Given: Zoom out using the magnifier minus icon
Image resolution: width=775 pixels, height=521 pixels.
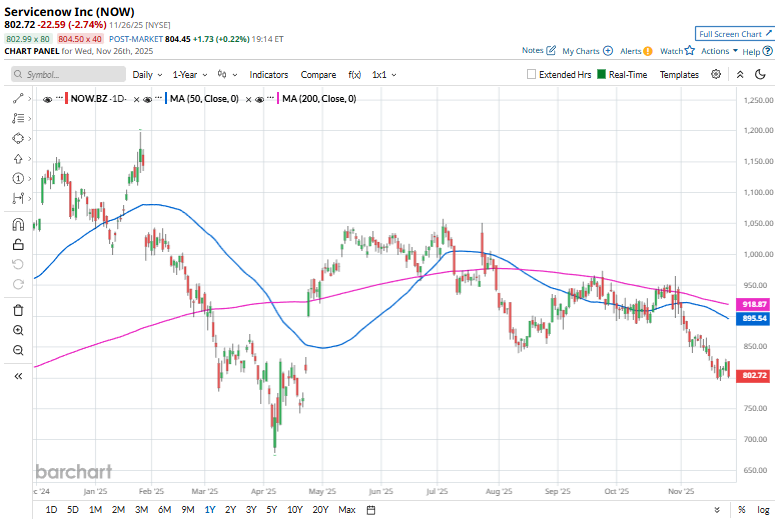Looking at the screenshot, I should tap(18, 350).
